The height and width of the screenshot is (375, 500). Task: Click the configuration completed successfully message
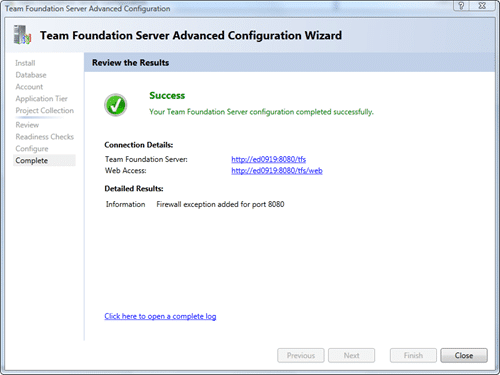coord(261,112)
